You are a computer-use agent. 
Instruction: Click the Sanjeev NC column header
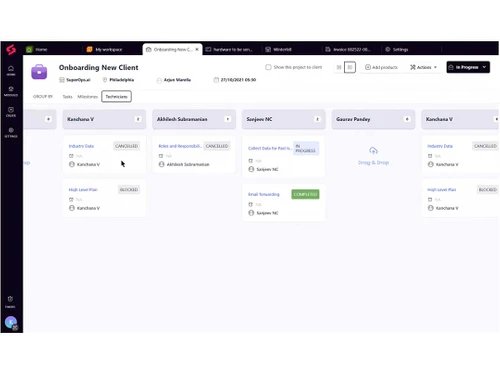click(284, 119)
